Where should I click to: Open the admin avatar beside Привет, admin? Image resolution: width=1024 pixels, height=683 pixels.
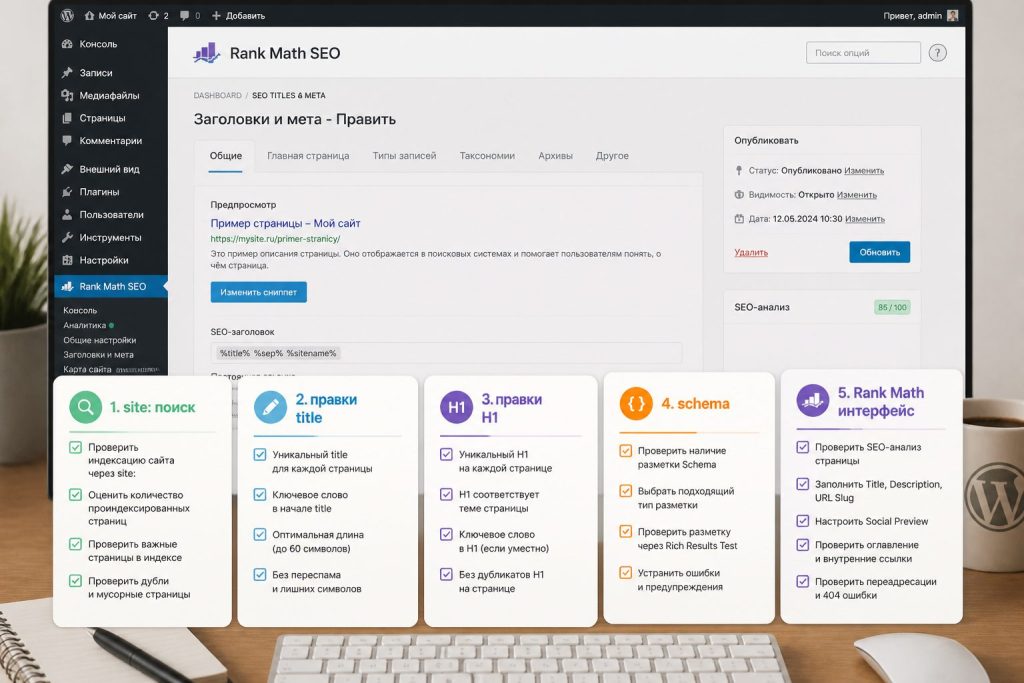[x=952, y=16]
